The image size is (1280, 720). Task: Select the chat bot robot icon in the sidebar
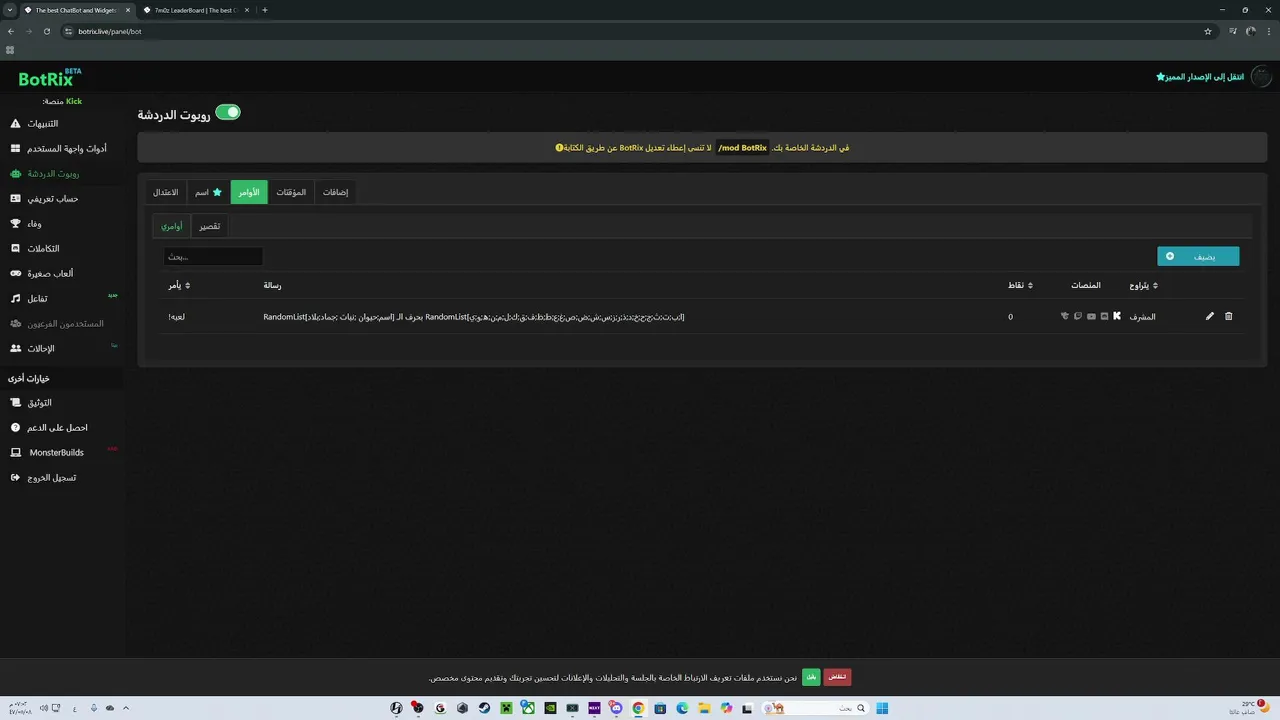tap(15, 174)
